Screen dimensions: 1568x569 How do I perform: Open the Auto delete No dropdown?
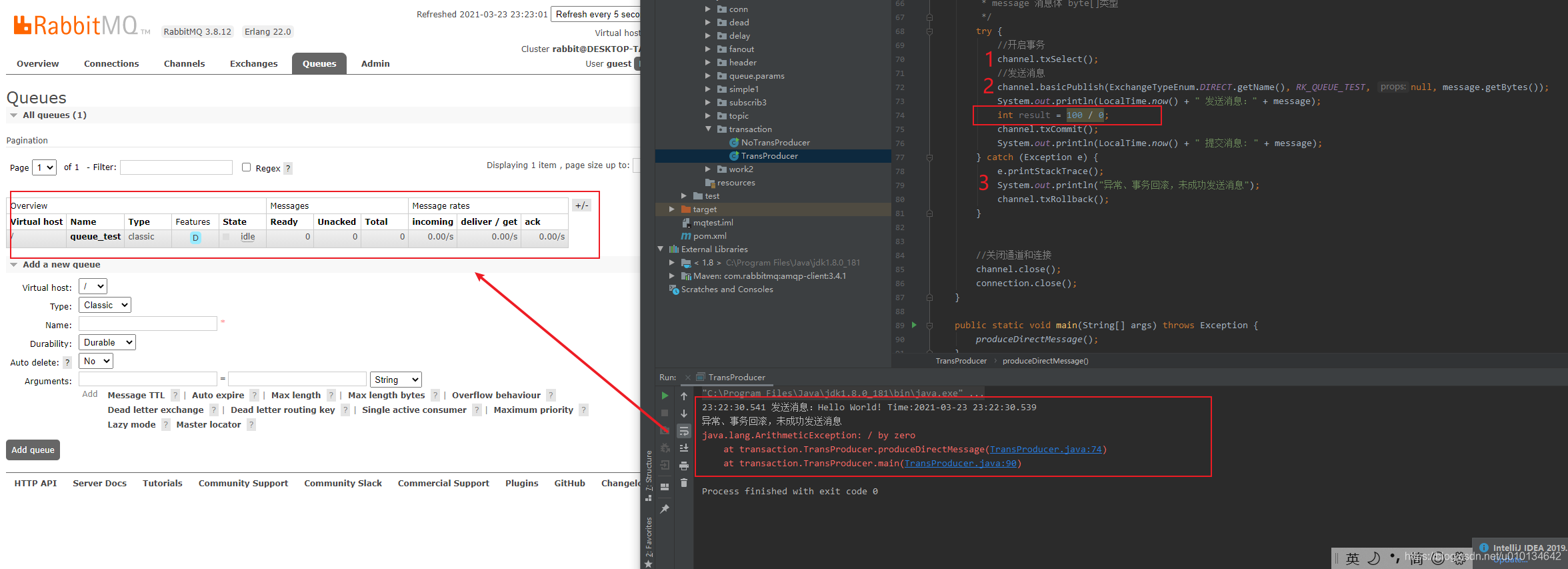tap(96, 362)
